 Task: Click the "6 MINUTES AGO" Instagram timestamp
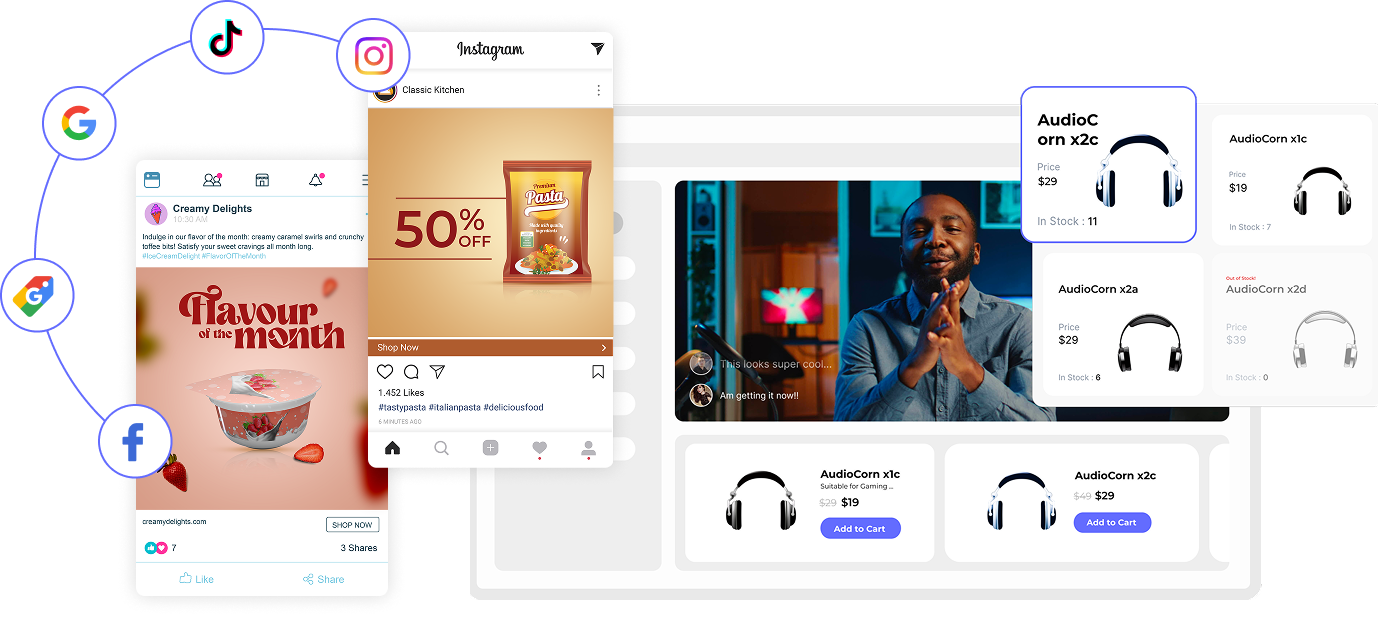(x=400, y=421)
